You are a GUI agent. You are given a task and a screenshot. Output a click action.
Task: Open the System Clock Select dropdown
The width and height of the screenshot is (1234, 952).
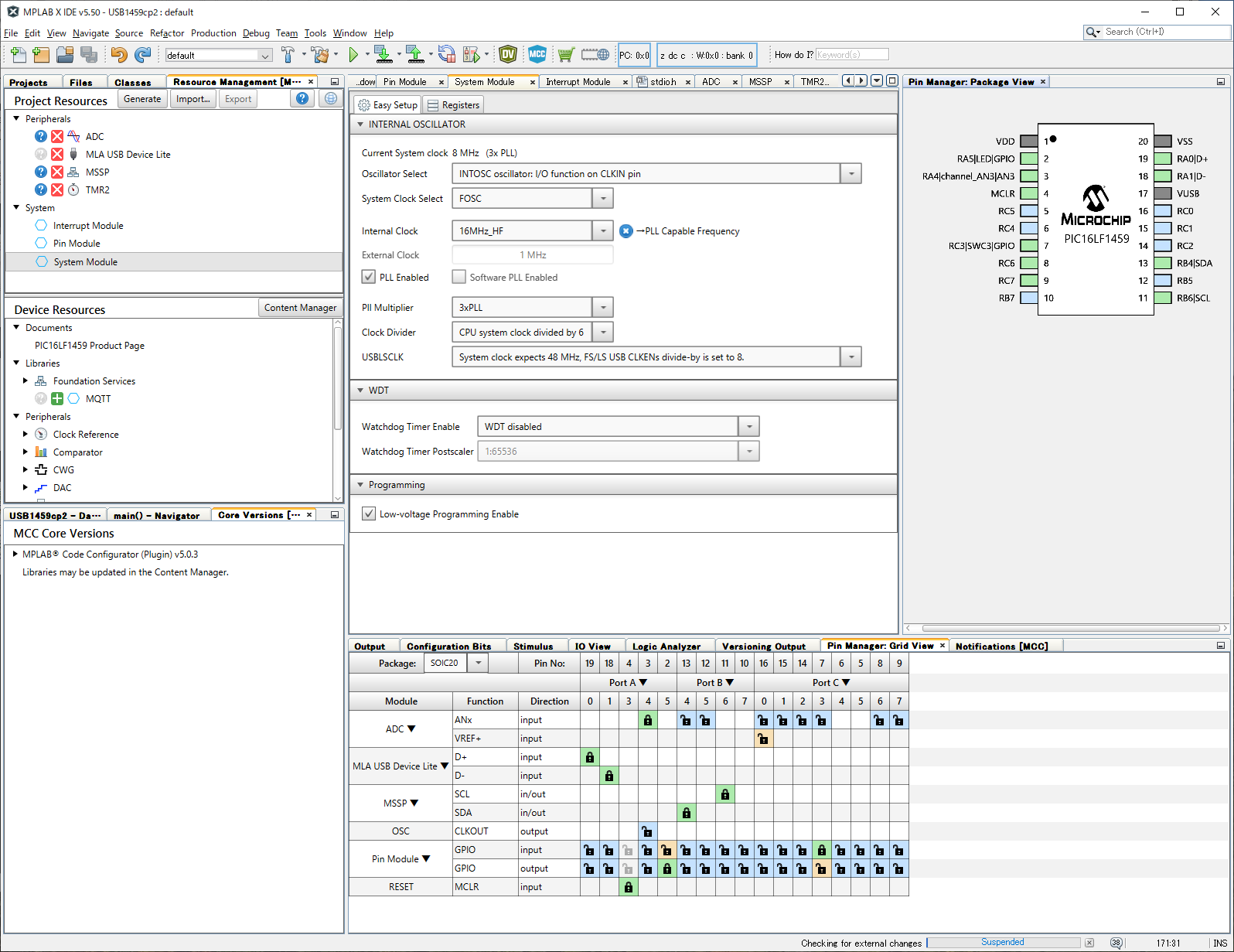click(x=603, y=198)
